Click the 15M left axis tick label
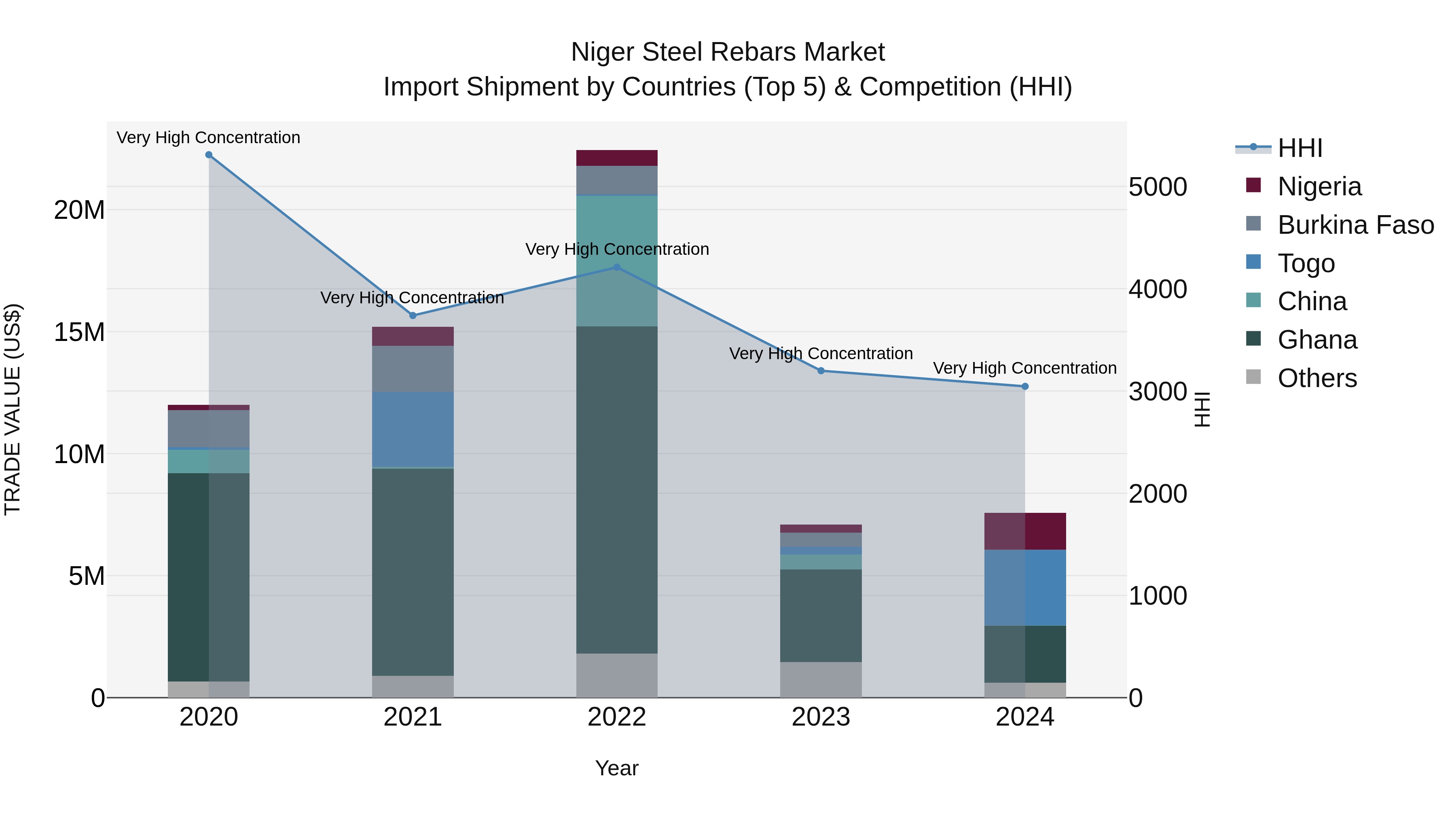 [79, 332]
